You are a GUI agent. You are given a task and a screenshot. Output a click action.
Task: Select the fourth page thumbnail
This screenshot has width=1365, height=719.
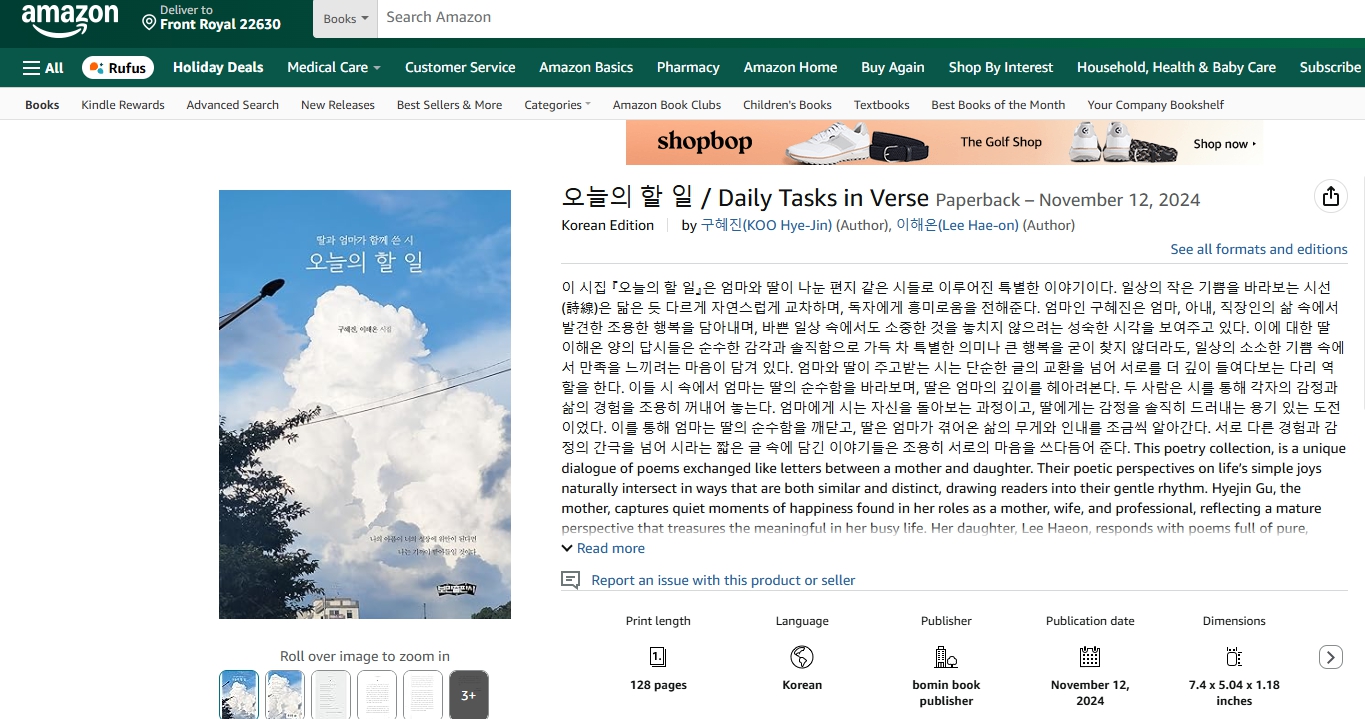pyautogui.click(x=377, y=695)
